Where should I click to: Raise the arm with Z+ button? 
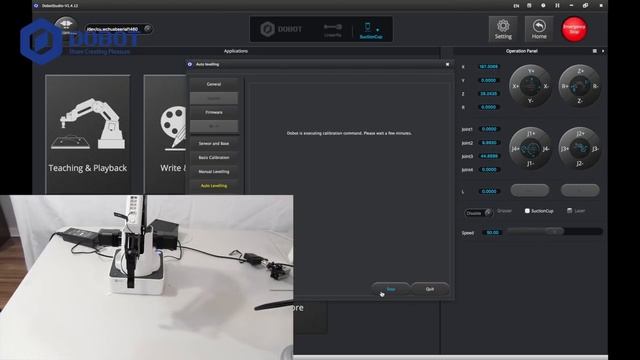click(x=580, y=71)
